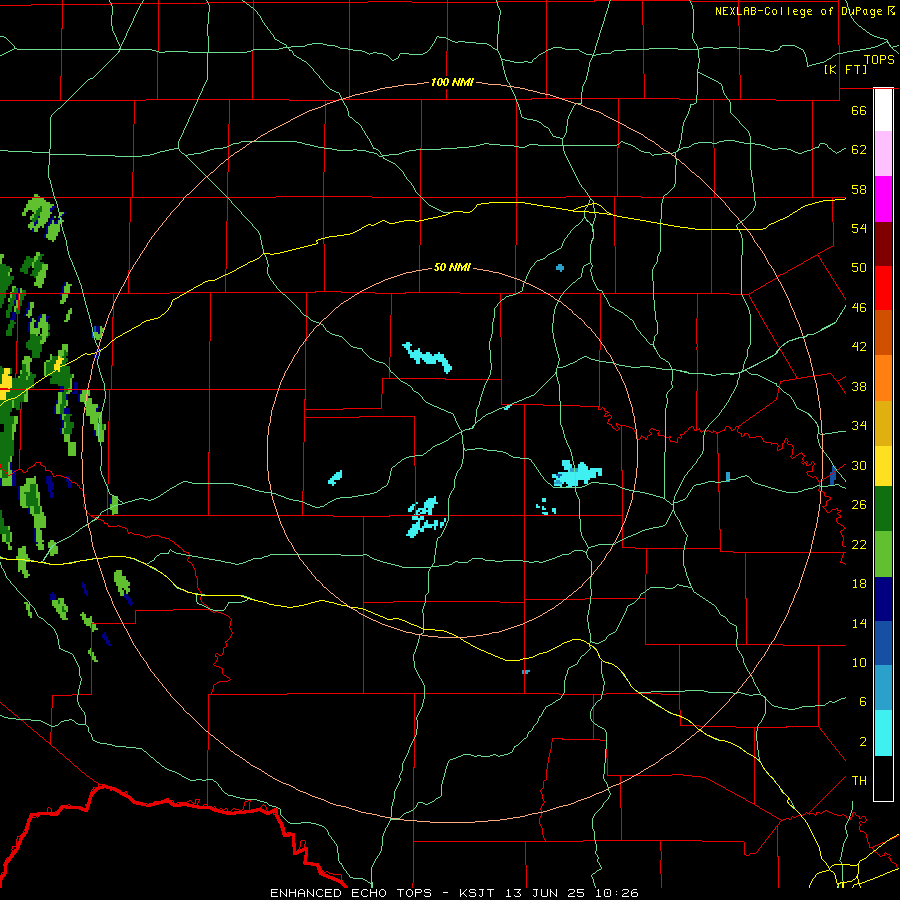Click the '2' legend value
The height and width of the screenshot is (900, 900).
coord(863,742)
